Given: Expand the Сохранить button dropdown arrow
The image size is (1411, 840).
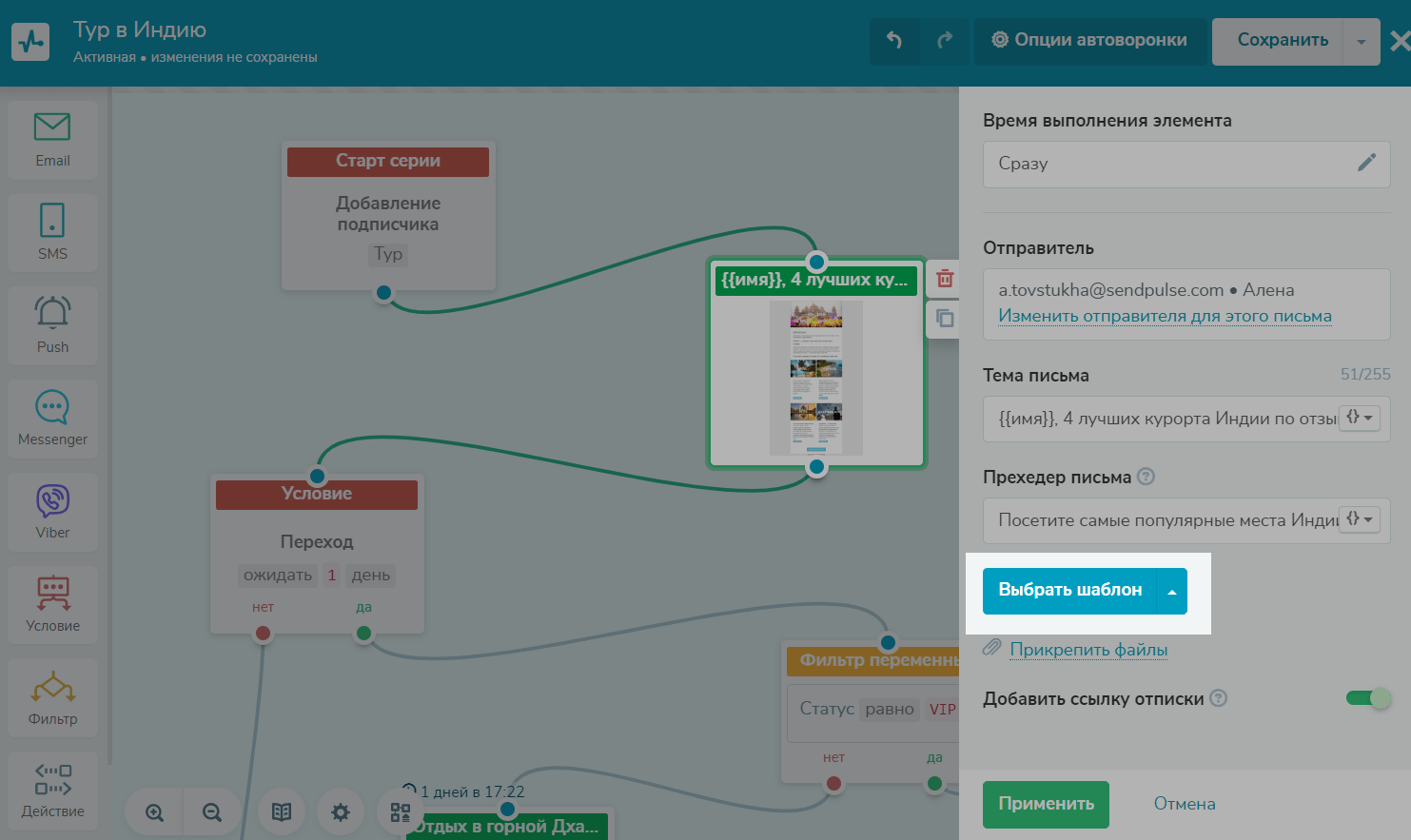Looking at the screenshot, I should pos(1361,42).
